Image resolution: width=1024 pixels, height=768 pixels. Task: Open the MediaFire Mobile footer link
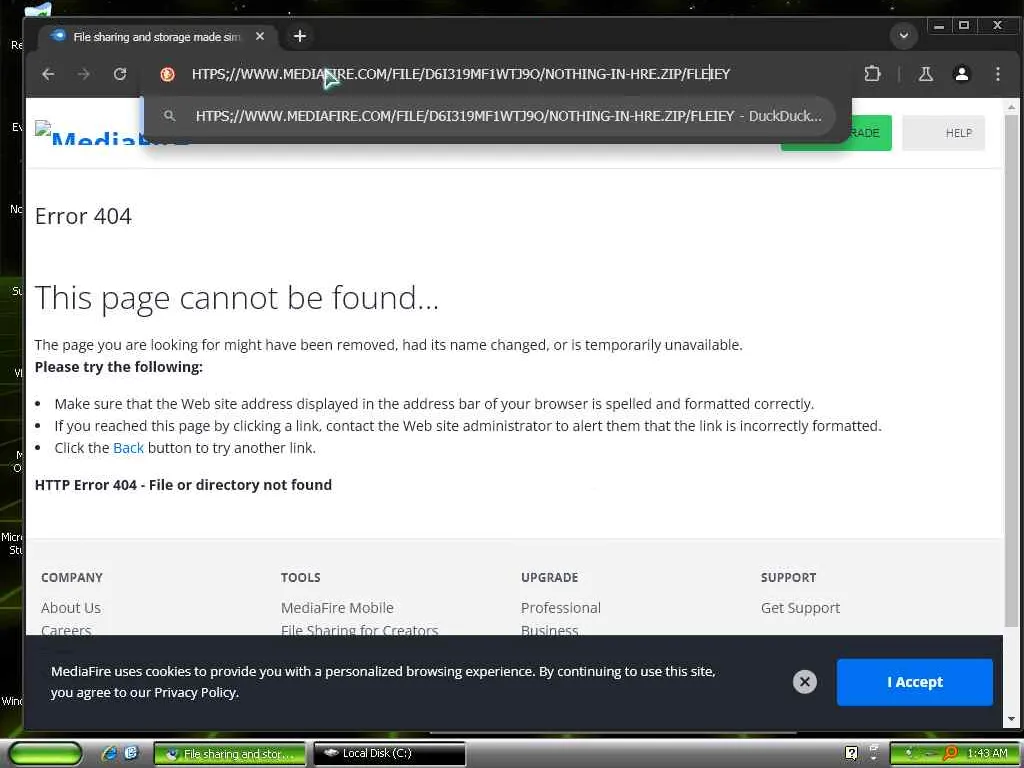(x=337, y=608)
